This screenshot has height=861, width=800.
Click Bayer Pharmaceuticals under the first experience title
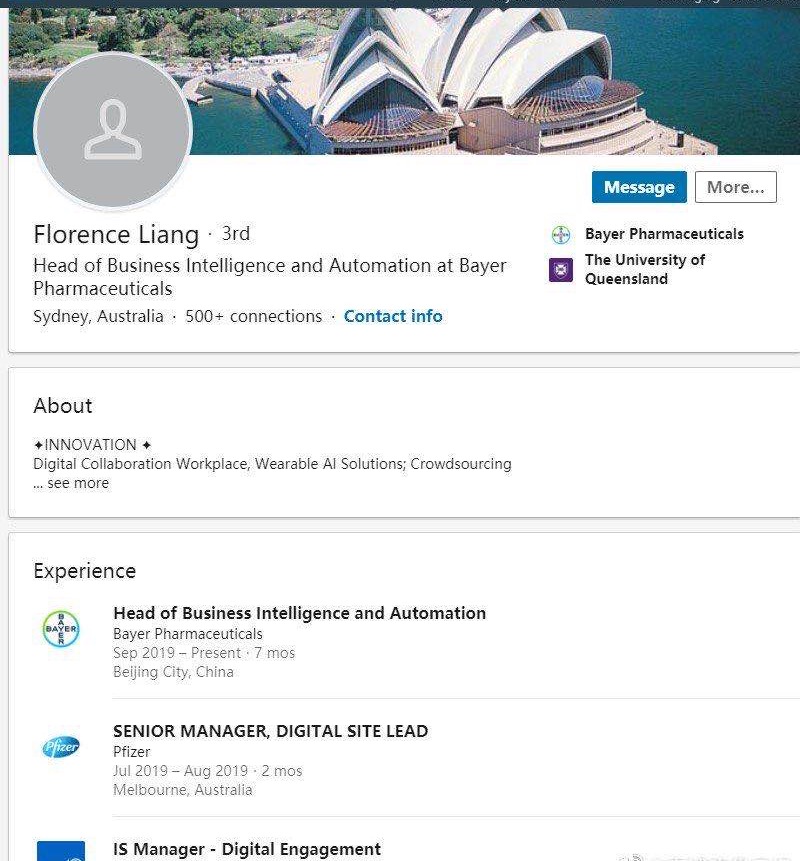click(188, 634)
